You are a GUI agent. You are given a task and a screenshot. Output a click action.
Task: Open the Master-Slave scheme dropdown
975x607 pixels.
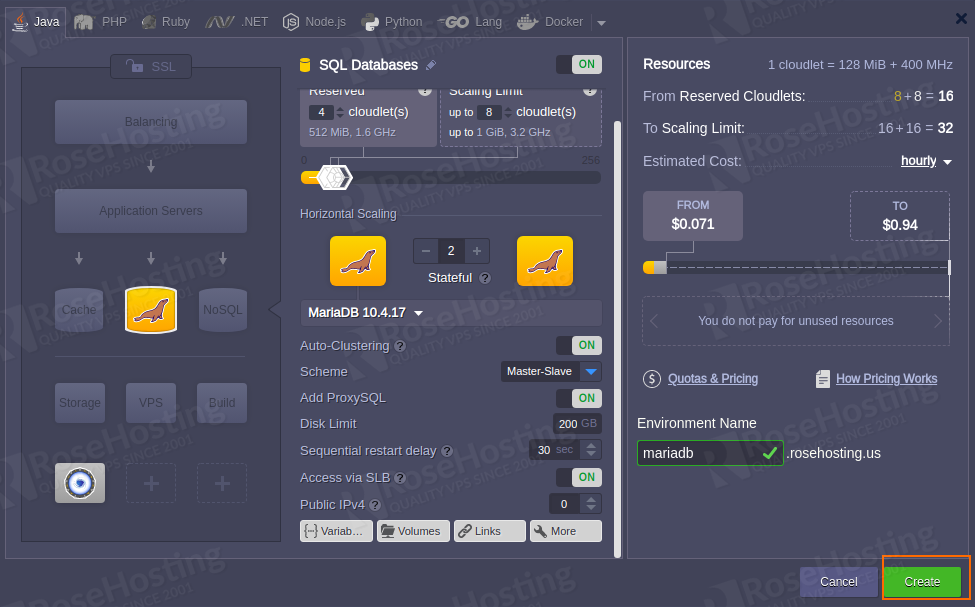point(552,372)
